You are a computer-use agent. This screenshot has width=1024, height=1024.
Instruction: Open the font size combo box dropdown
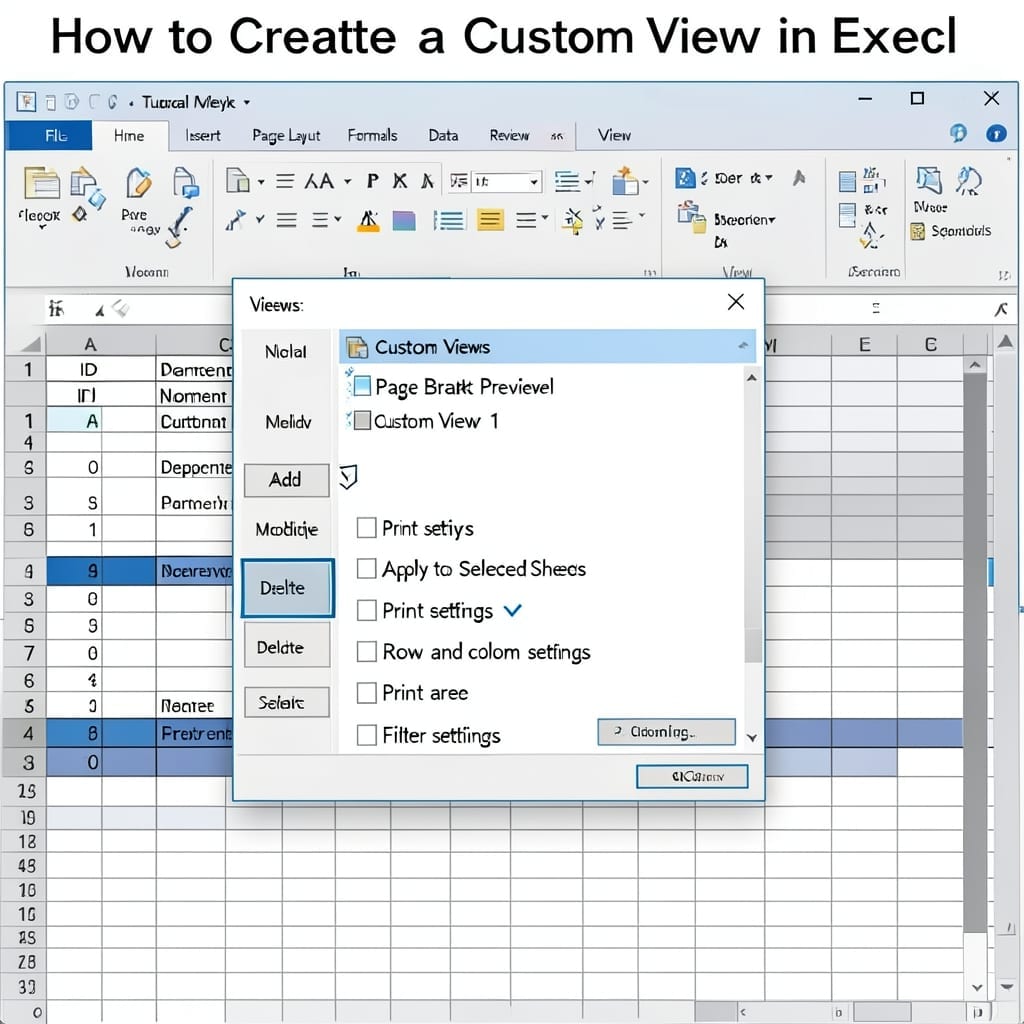pyautogui.click(x=534, y=182)
